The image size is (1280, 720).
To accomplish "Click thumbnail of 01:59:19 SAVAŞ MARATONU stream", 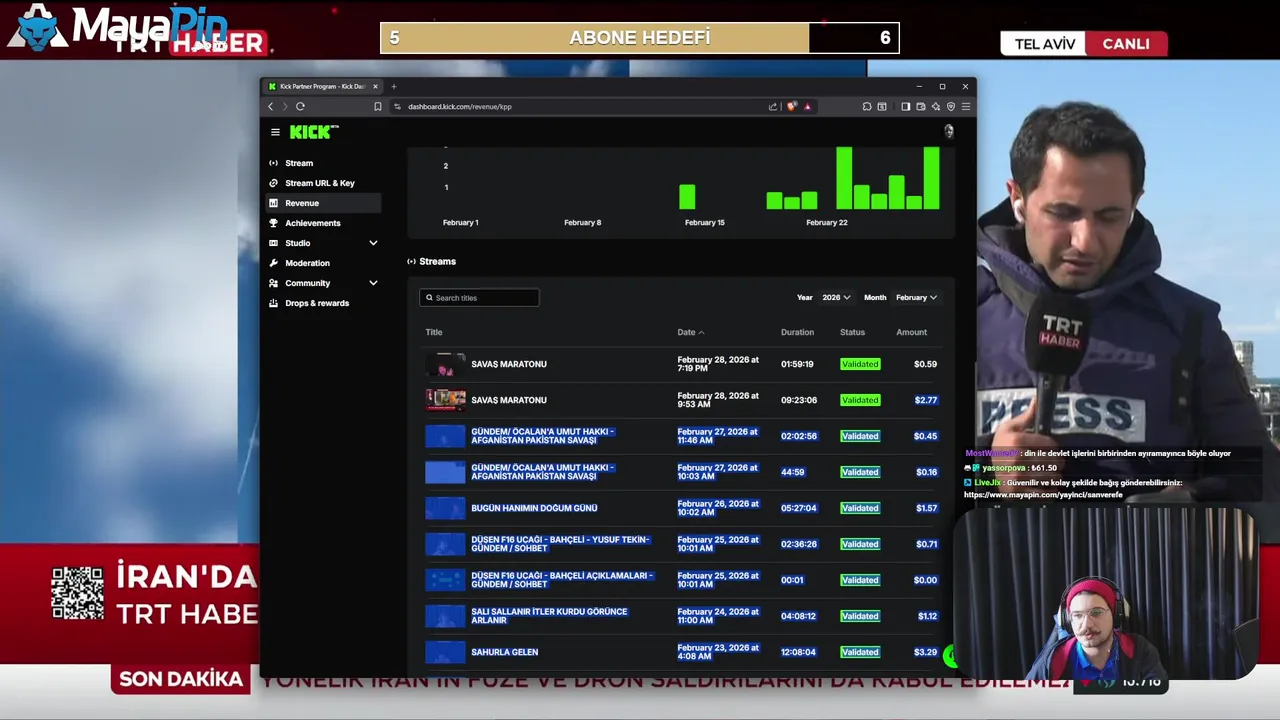I will [446, 364].
